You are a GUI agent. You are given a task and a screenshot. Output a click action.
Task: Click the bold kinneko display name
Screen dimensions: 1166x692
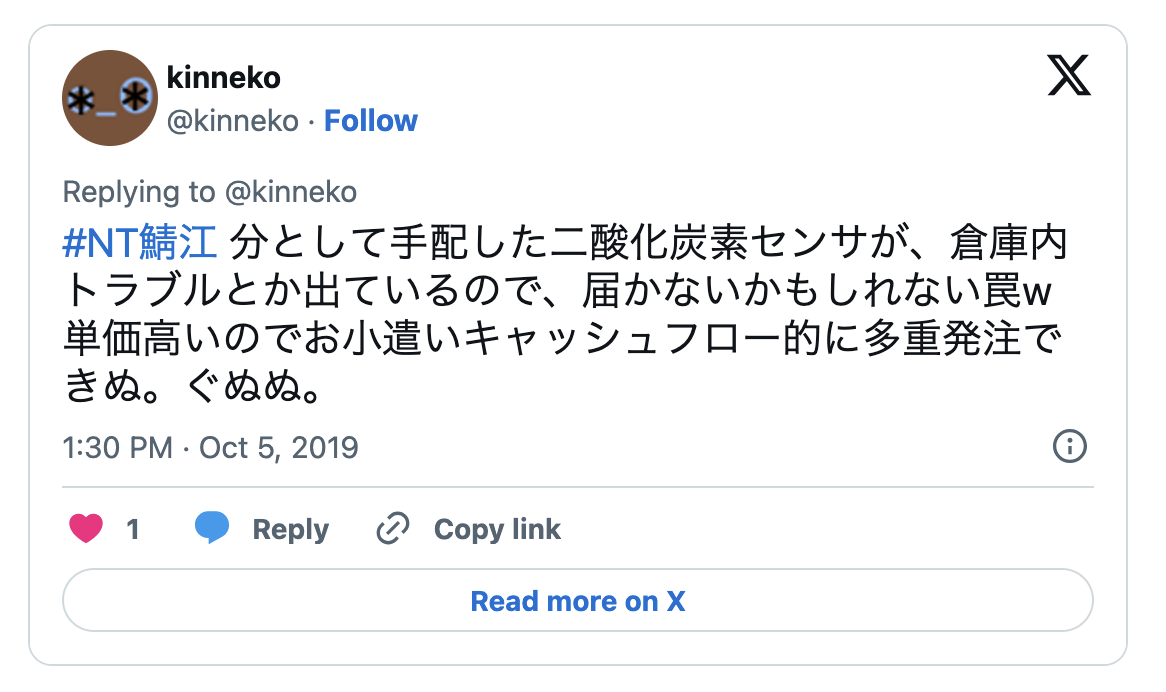tap(224, 78)
